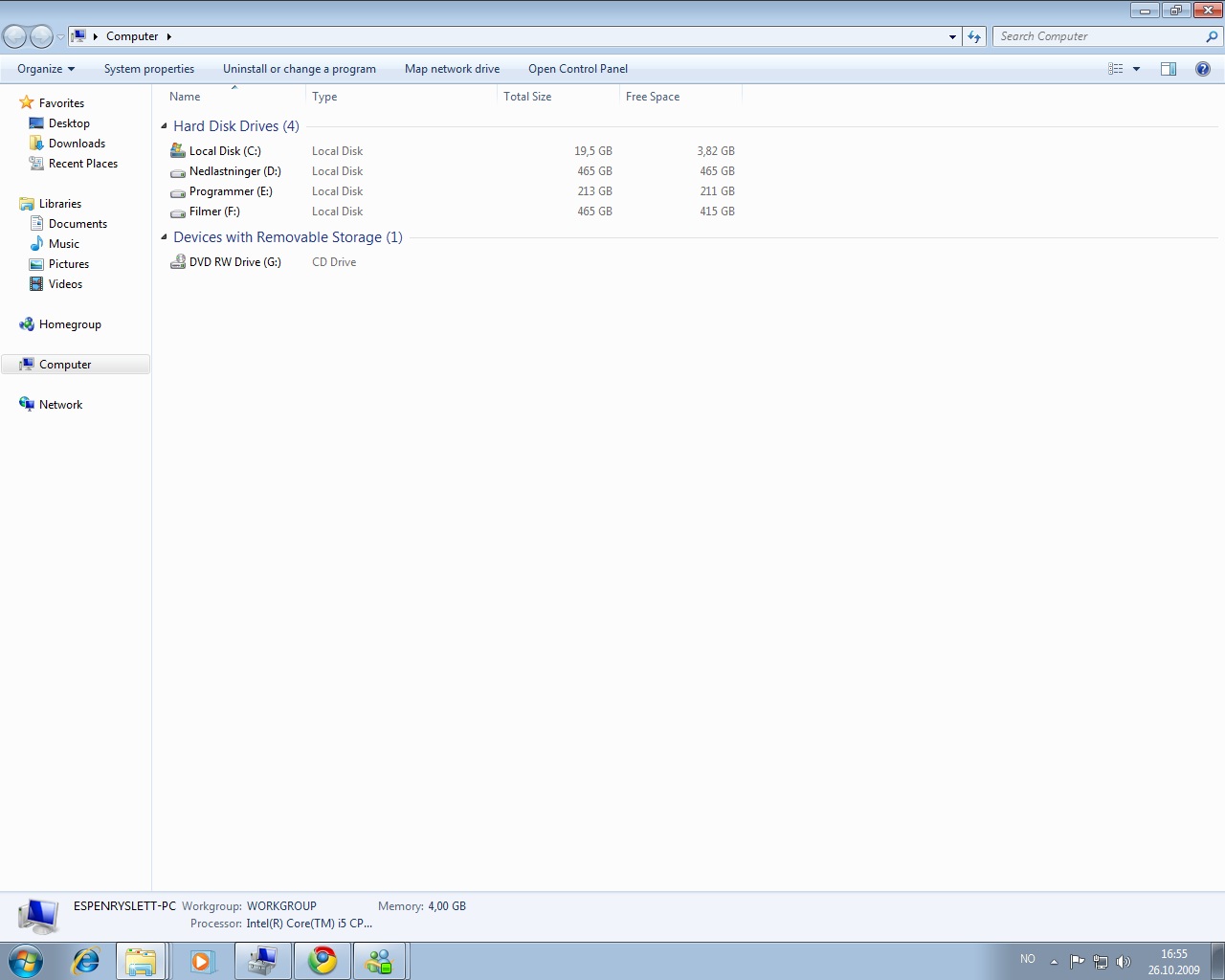Viewport: 1225px width, 980px height.
Task: Select the Nedlastninger (D:) drive icon
Action: coord(178,171)
